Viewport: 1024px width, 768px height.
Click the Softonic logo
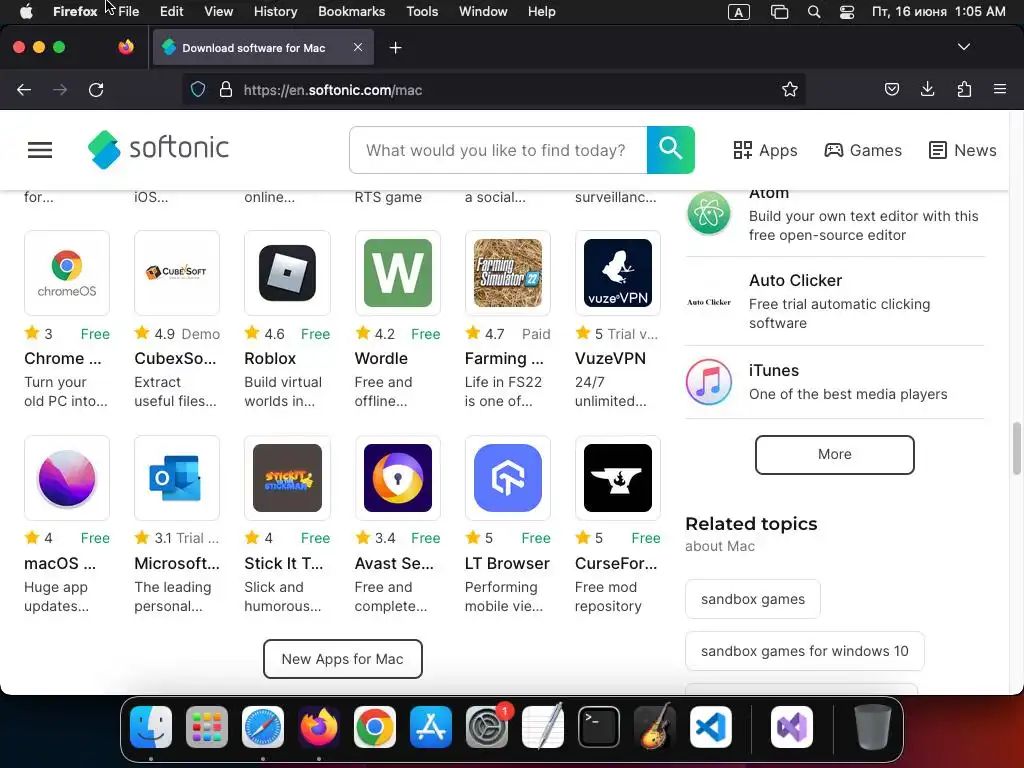158,150
